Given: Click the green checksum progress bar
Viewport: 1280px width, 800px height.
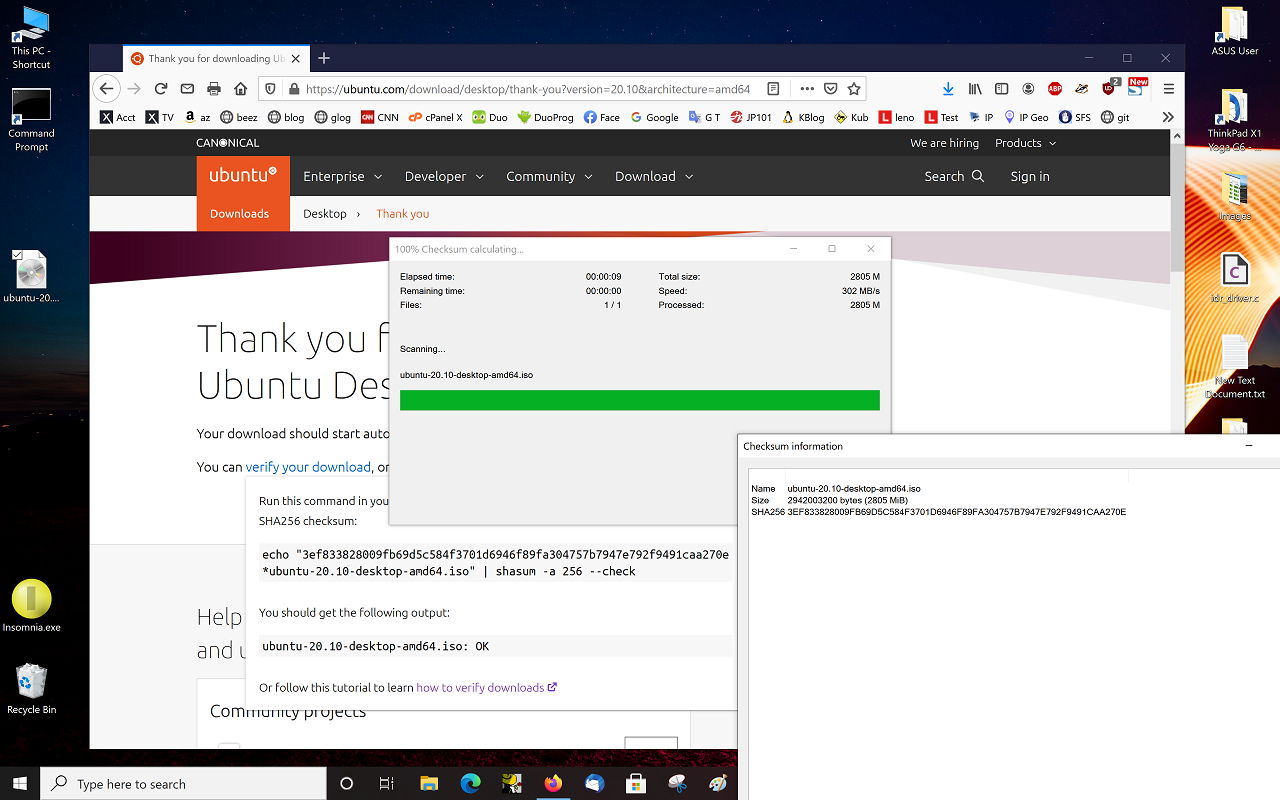Looking at the screenshot, I should (x=640, y=400).
